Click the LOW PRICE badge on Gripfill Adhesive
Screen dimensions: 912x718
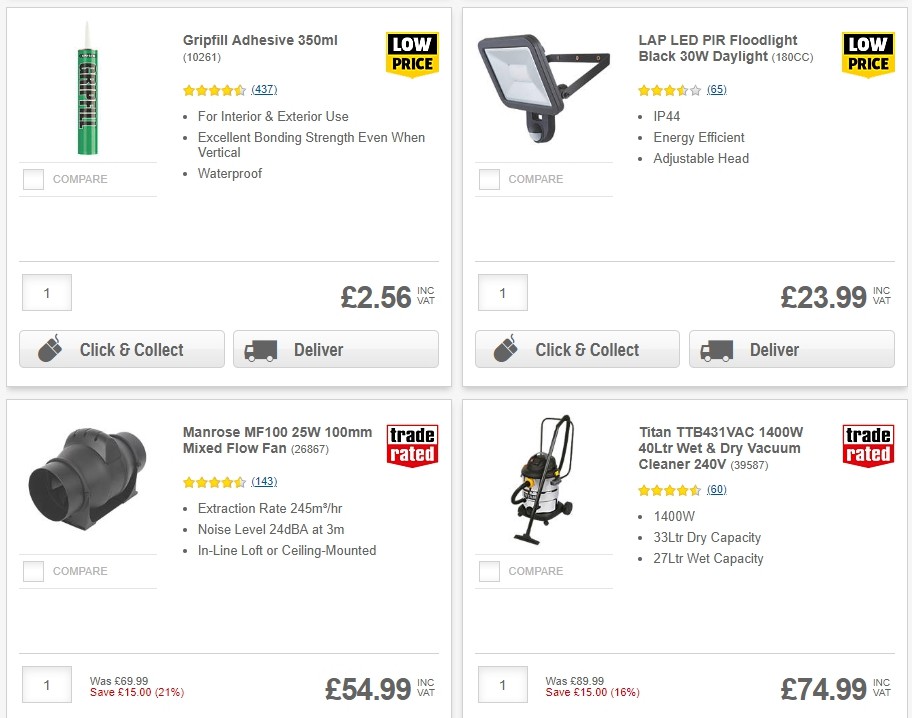tap(412, 55)
